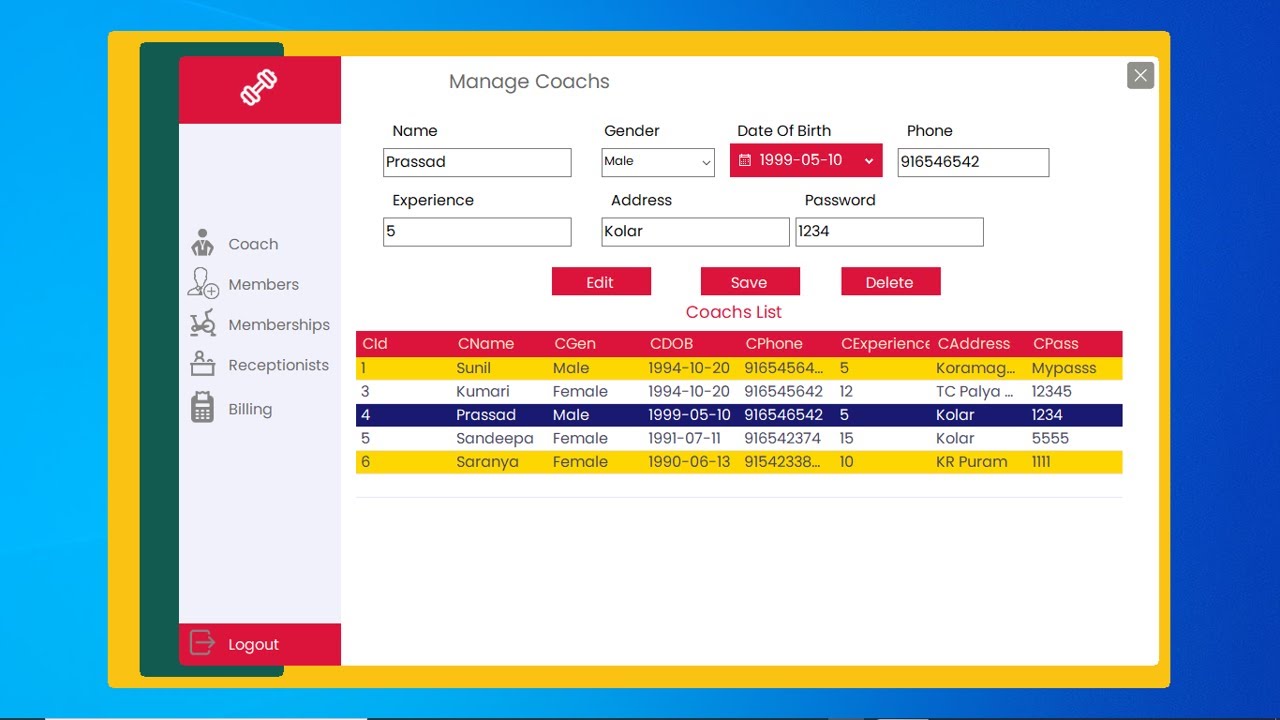Click the 5555 password cell
This screenshot has height=720, width=1280.
pos(1075,438)
